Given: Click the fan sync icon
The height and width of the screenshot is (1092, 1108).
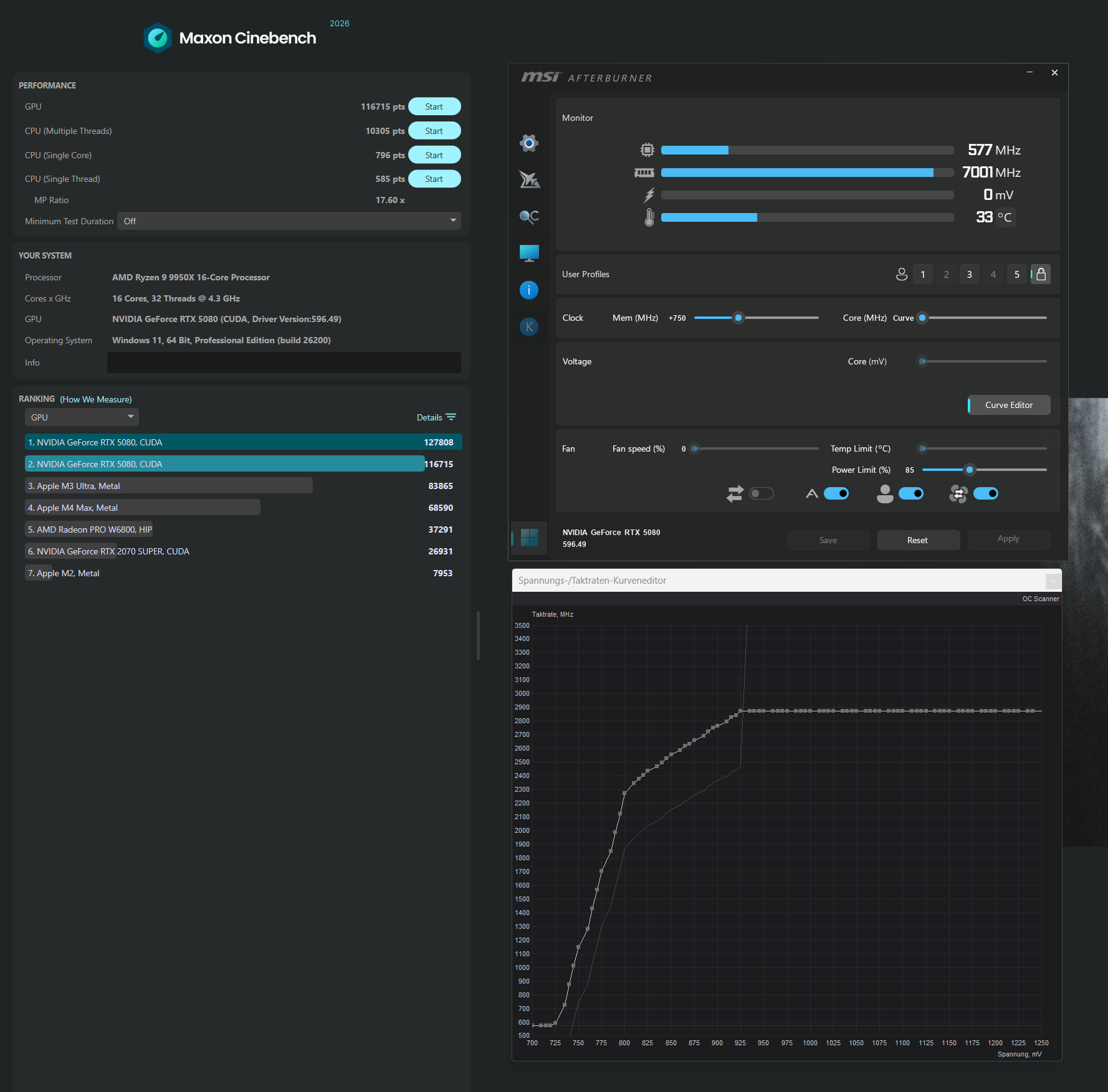Looking at the screenshot, I should click(958, 494).
